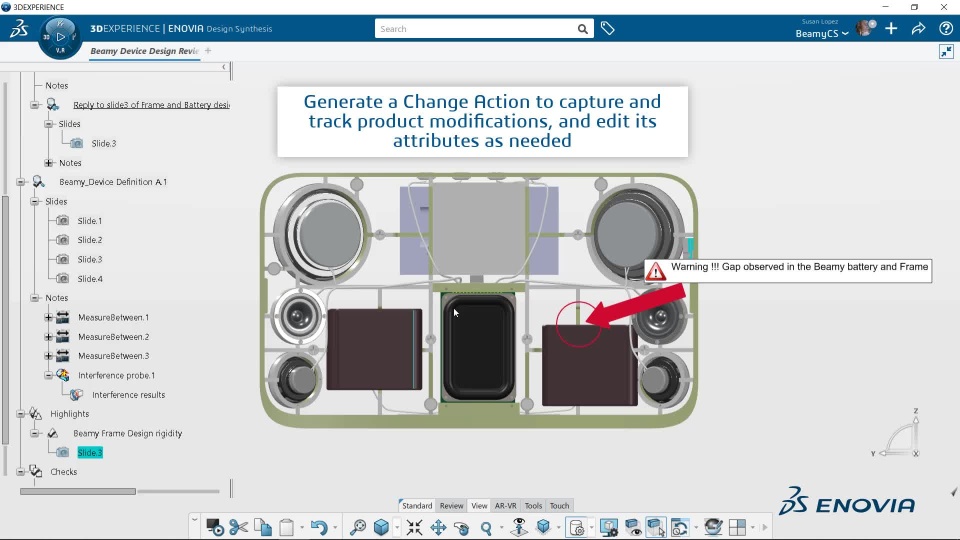Collapse Beamy_Device Definition A.1 node
960x540 pixels.
pos(21,182)
